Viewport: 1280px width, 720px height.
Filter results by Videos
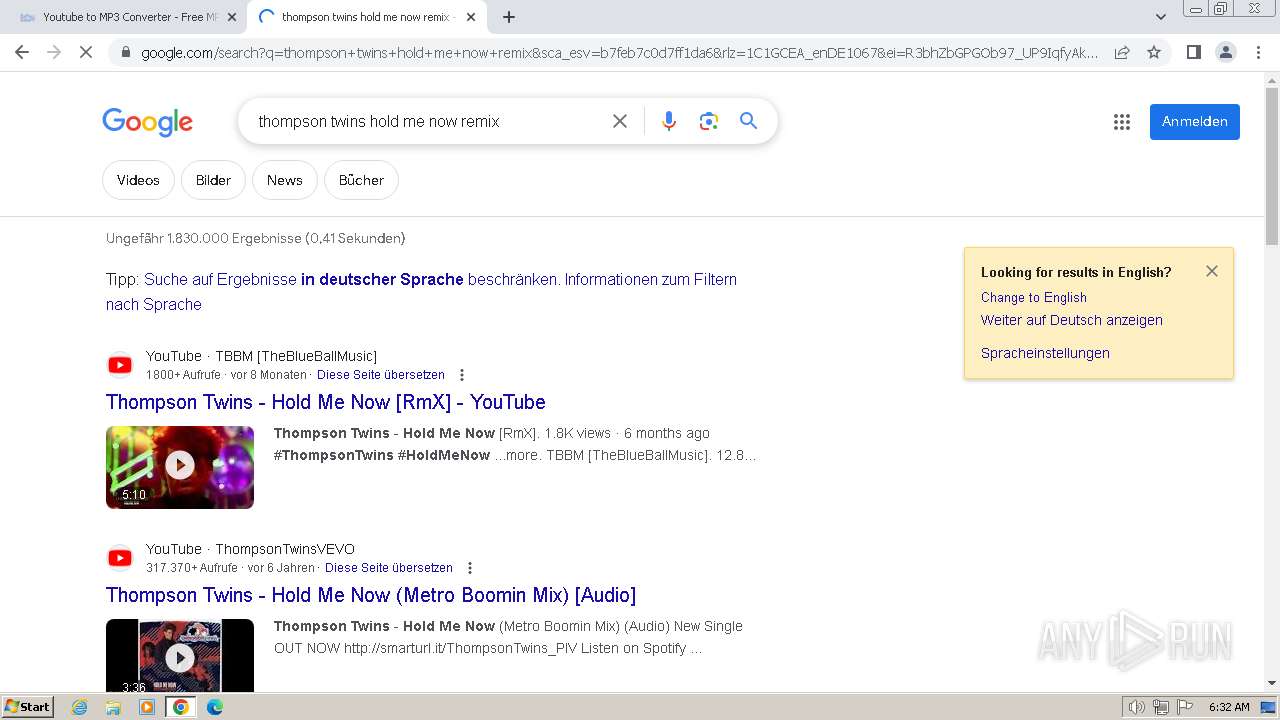tap(138, 180)
